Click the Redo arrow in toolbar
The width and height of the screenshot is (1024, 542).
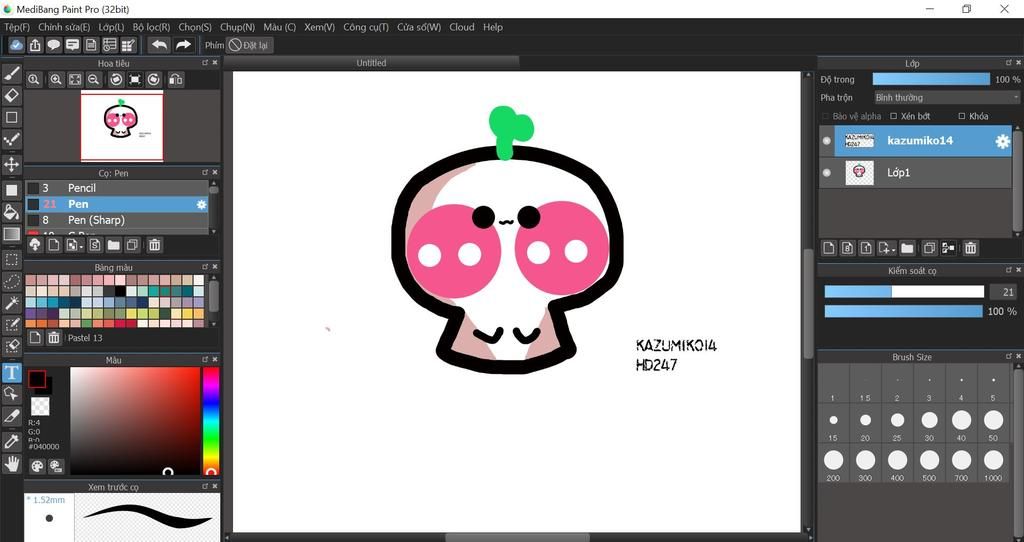tap(184, 44)
